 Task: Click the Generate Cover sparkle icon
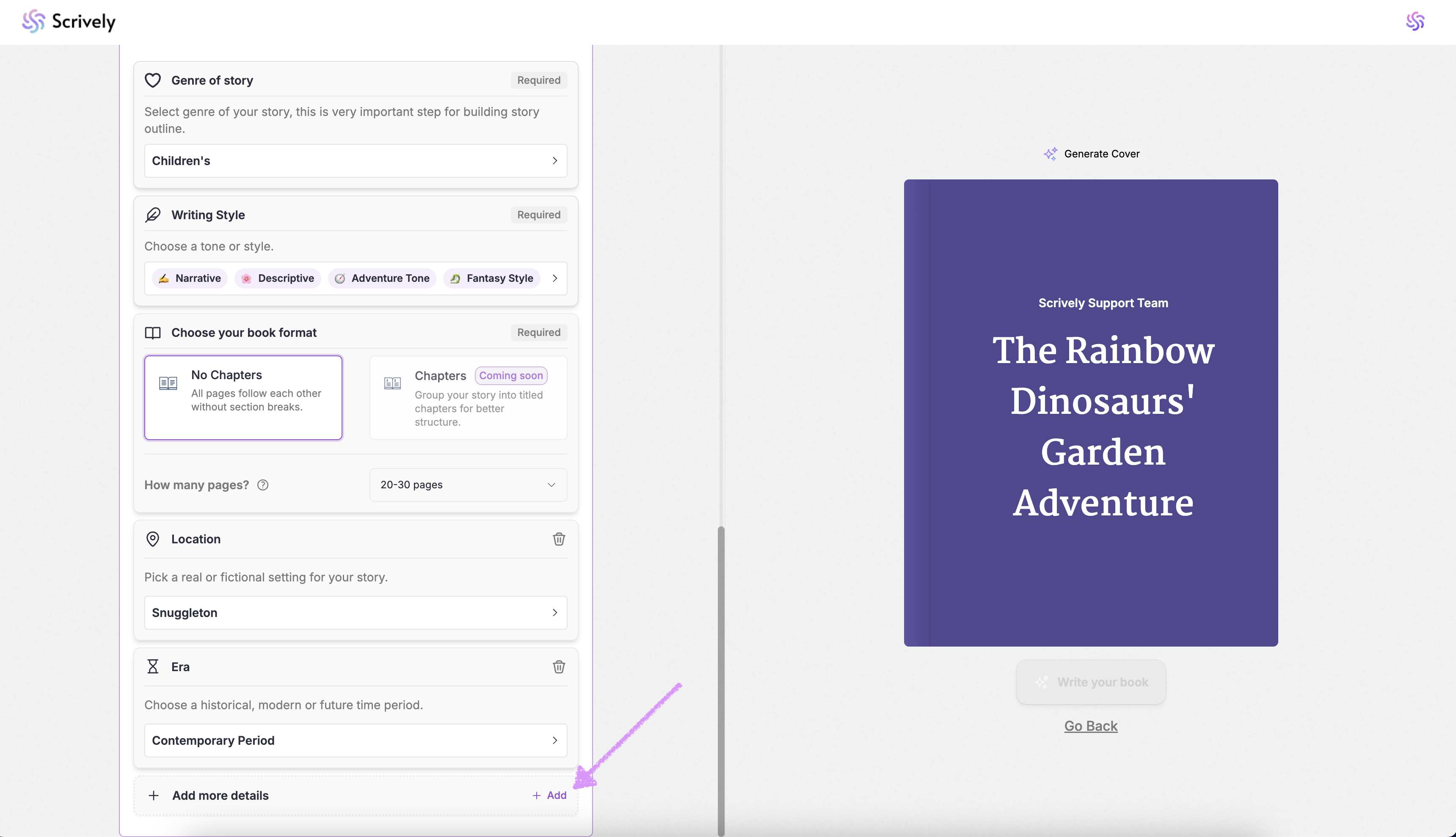click(x=1050, y=154)
